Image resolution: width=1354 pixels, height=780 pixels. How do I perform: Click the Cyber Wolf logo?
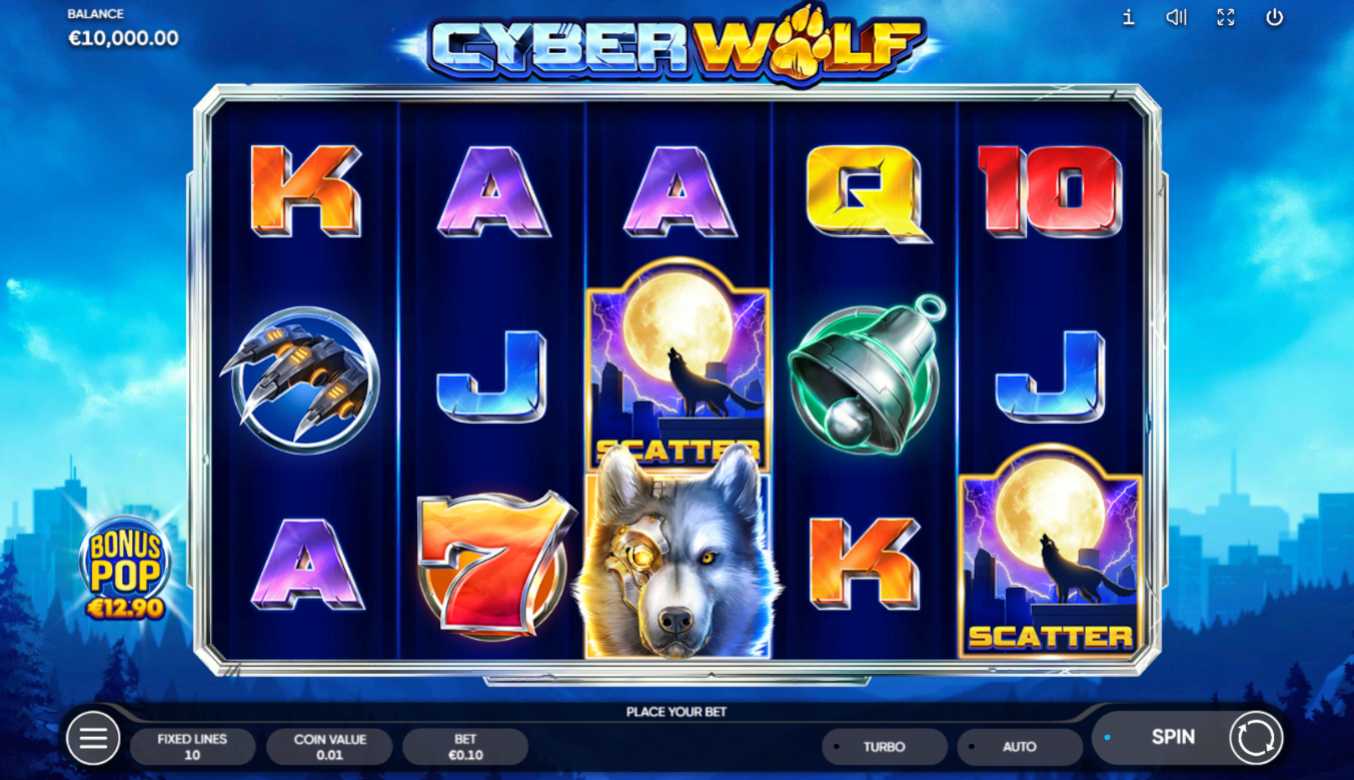(x=676, y=43)
